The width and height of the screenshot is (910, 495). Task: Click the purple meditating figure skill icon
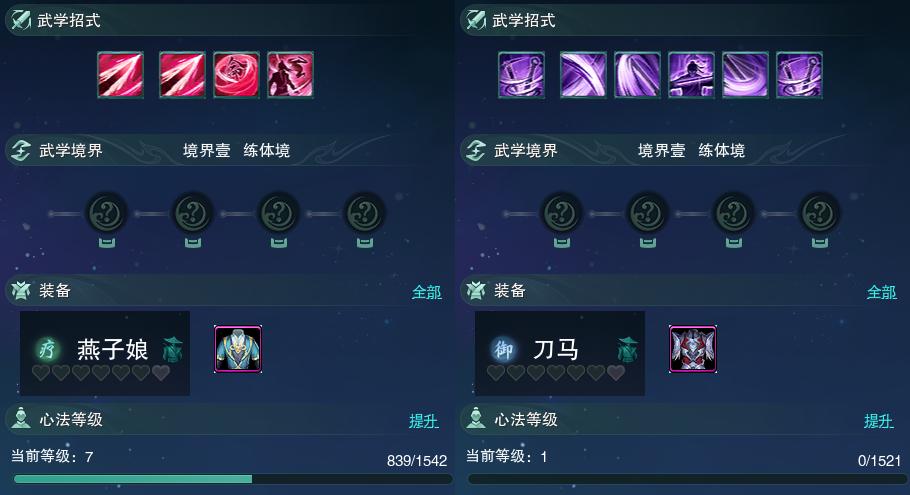(691, 74)
